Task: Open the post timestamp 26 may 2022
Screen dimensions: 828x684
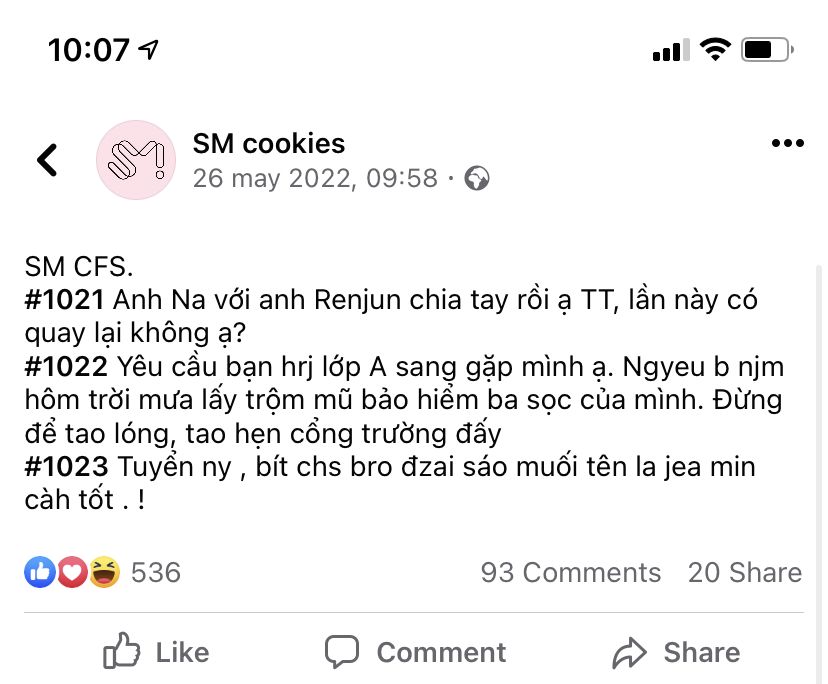Action: (315, 179)
